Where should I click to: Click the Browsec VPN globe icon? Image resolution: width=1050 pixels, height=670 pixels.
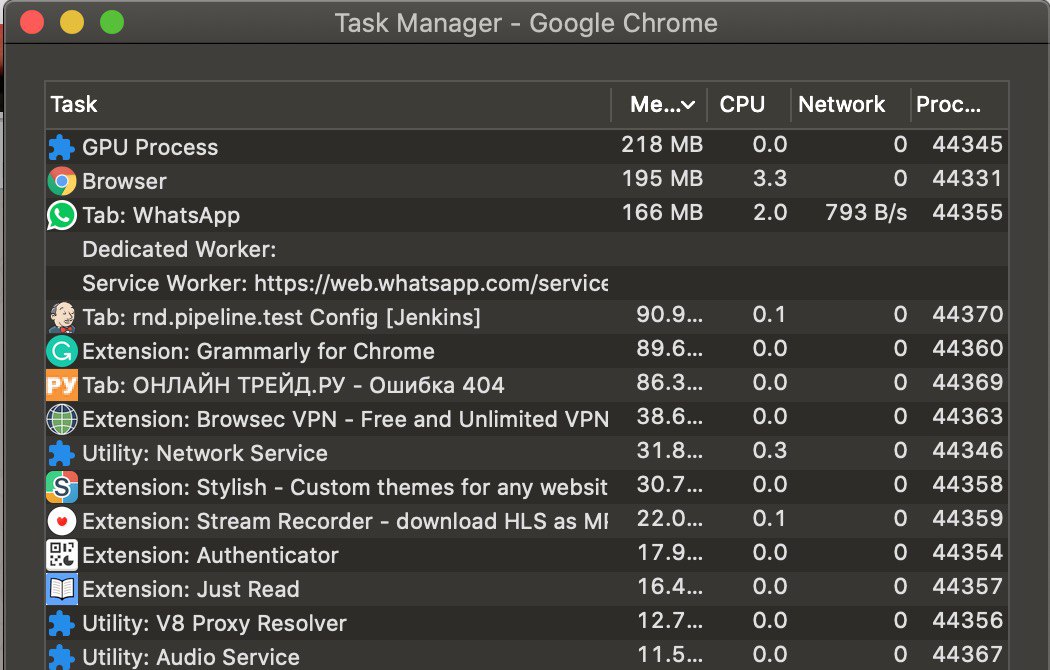tap(62, 420)
